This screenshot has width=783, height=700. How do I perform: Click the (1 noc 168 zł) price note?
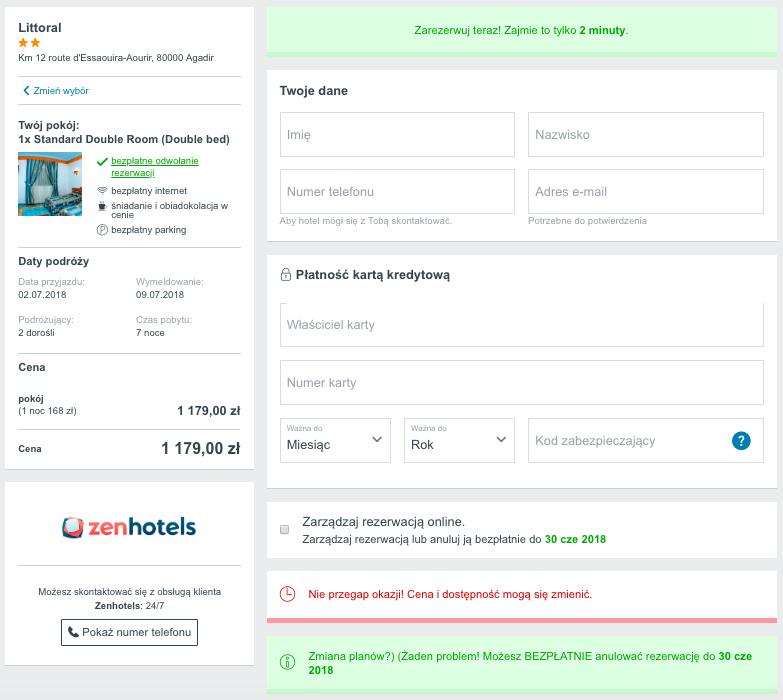tap(47, 411)
